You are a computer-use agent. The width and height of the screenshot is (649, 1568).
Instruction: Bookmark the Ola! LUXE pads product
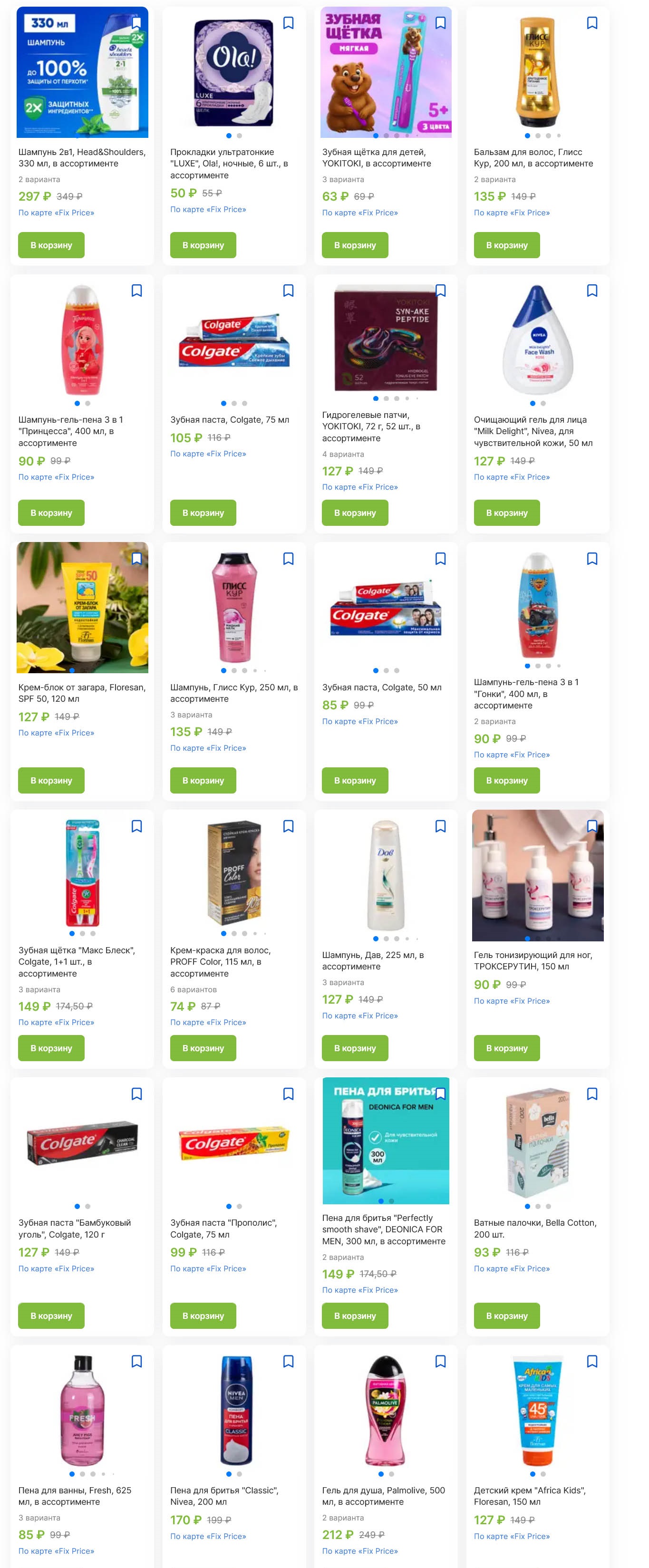(x=288, y=23)
